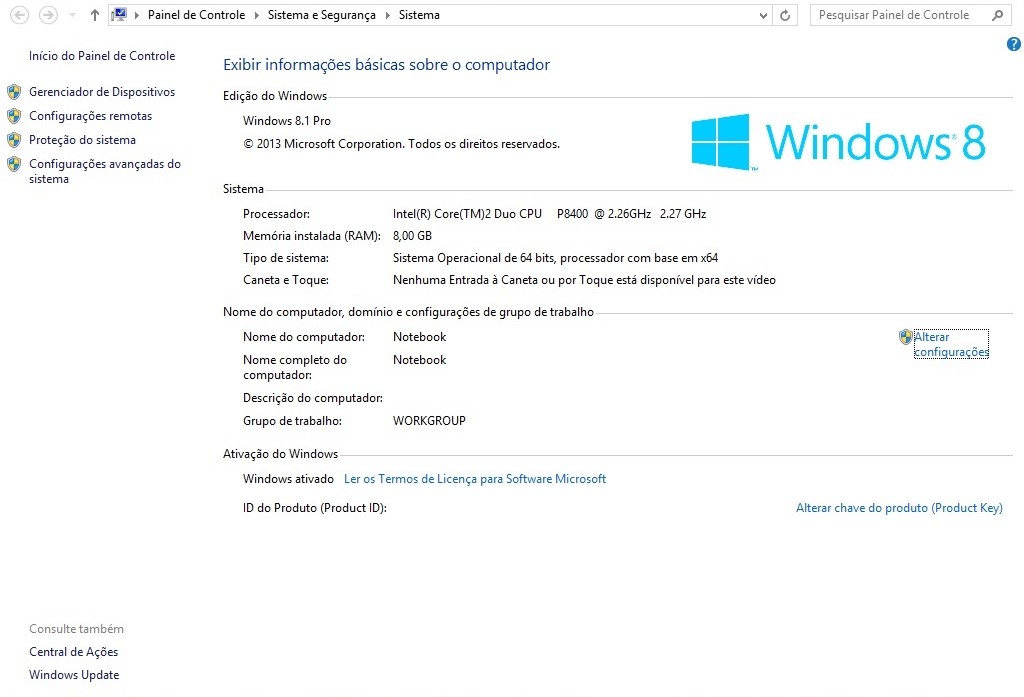1024x697 pixels.
Task: Open Central de Ações
Action: tap(74, 651)
